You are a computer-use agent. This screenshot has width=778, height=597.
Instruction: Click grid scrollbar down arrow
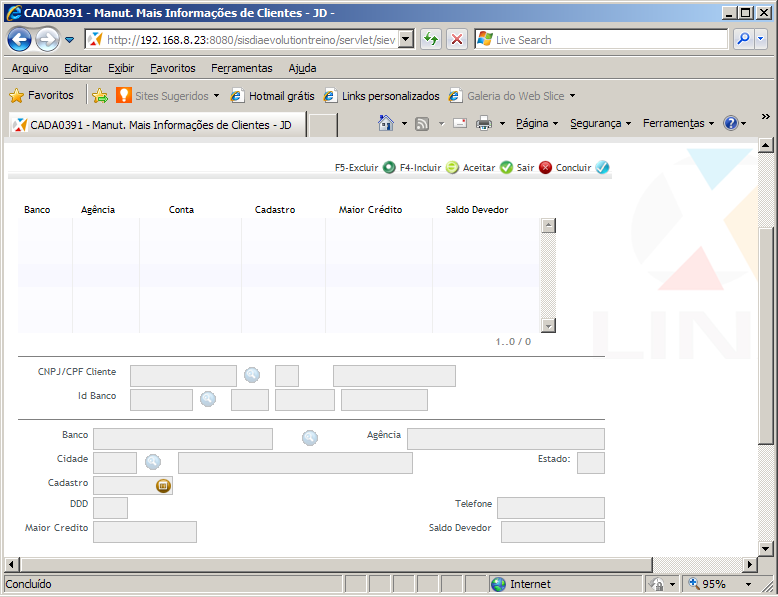(548, 326)
